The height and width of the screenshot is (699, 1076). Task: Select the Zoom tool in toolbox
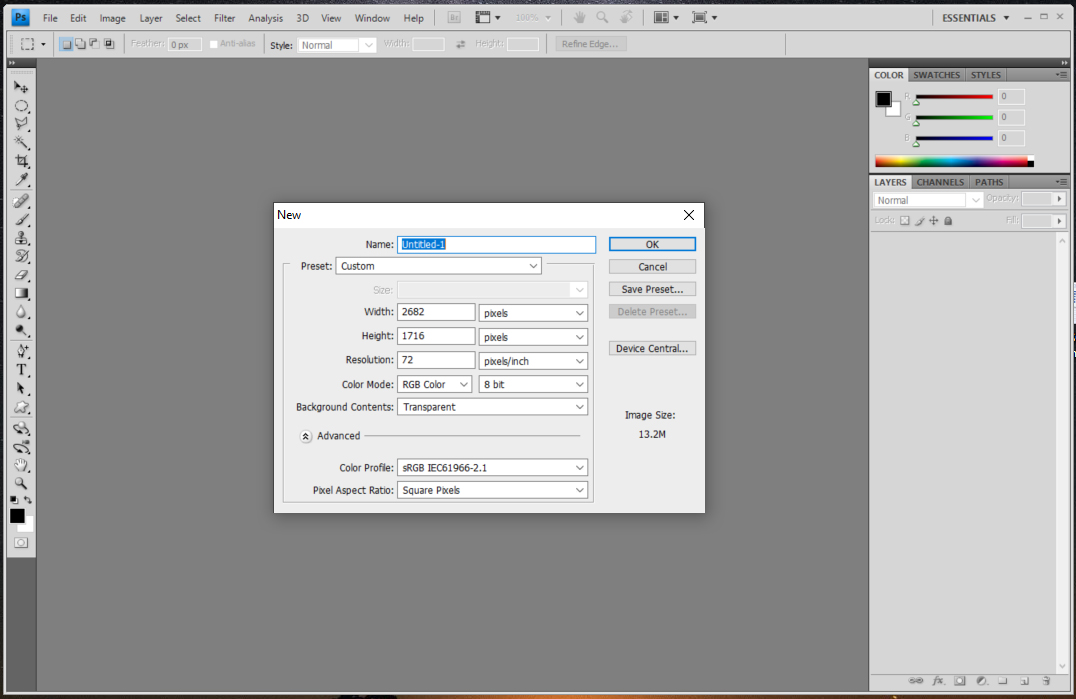(x=21, y=483)
